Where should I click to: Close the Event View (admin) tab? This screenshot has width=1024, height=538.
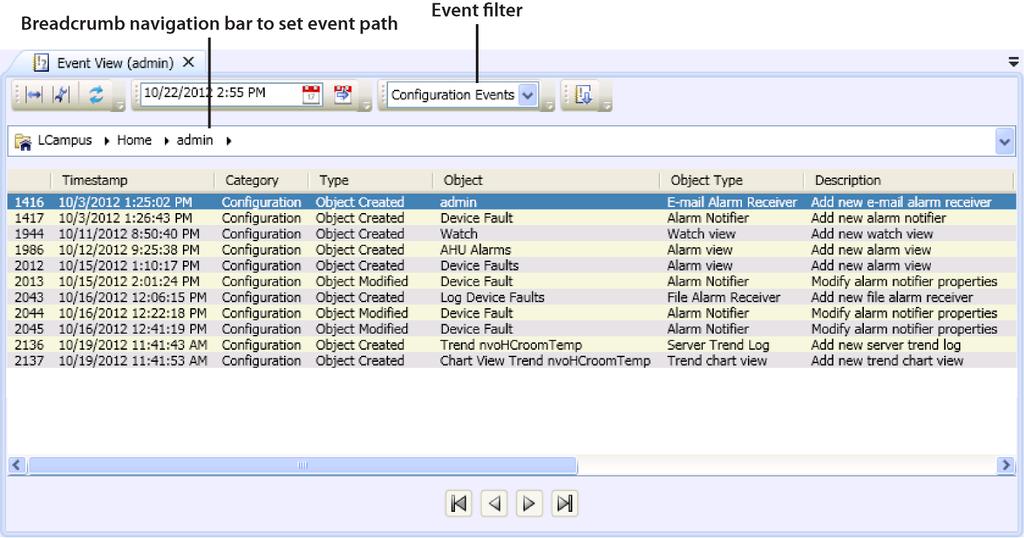[188, 63]
